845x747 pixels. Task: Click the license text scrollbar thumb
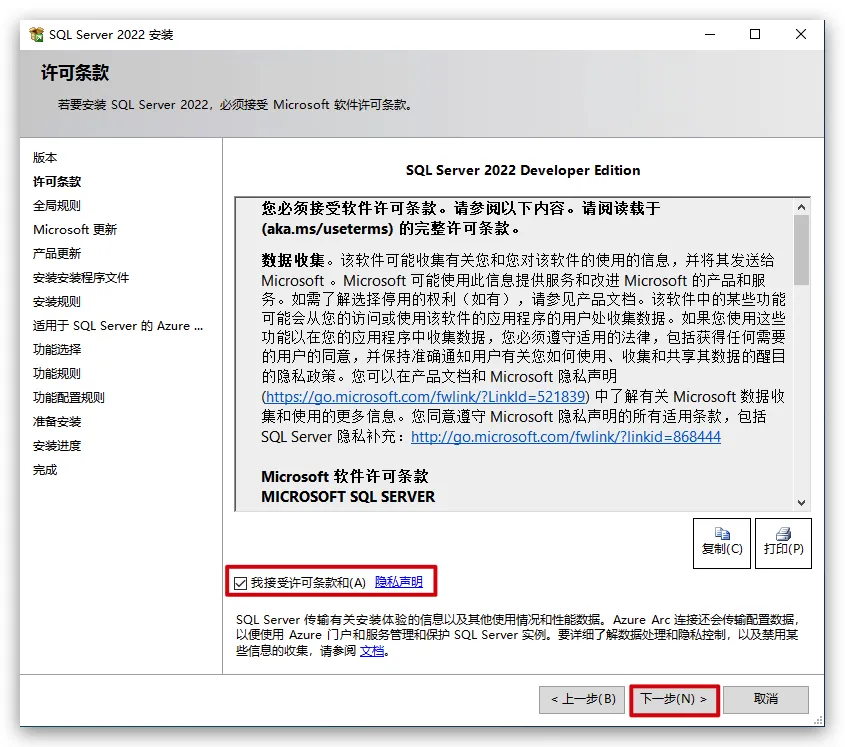(x=801, y=250)
